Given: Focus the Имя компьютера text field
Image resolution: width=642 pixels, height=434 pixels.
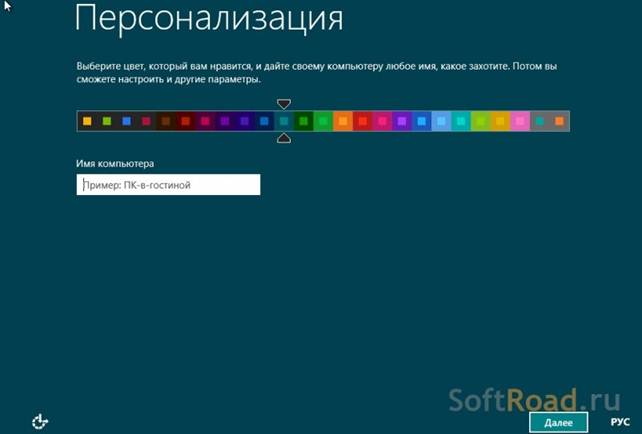Looking at the screenshot, I should (168, 185).
